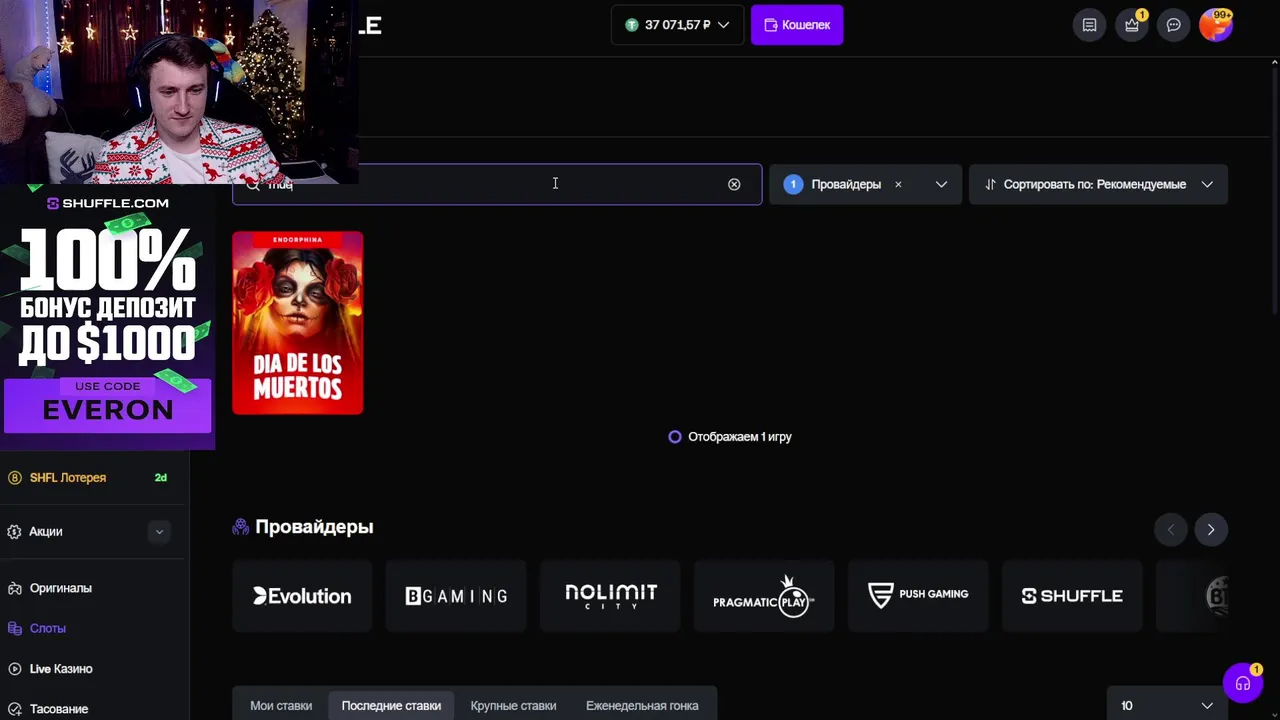Select the Push Gaming provider card
This screenshot has height=720, width=1280.
(918, 596)
